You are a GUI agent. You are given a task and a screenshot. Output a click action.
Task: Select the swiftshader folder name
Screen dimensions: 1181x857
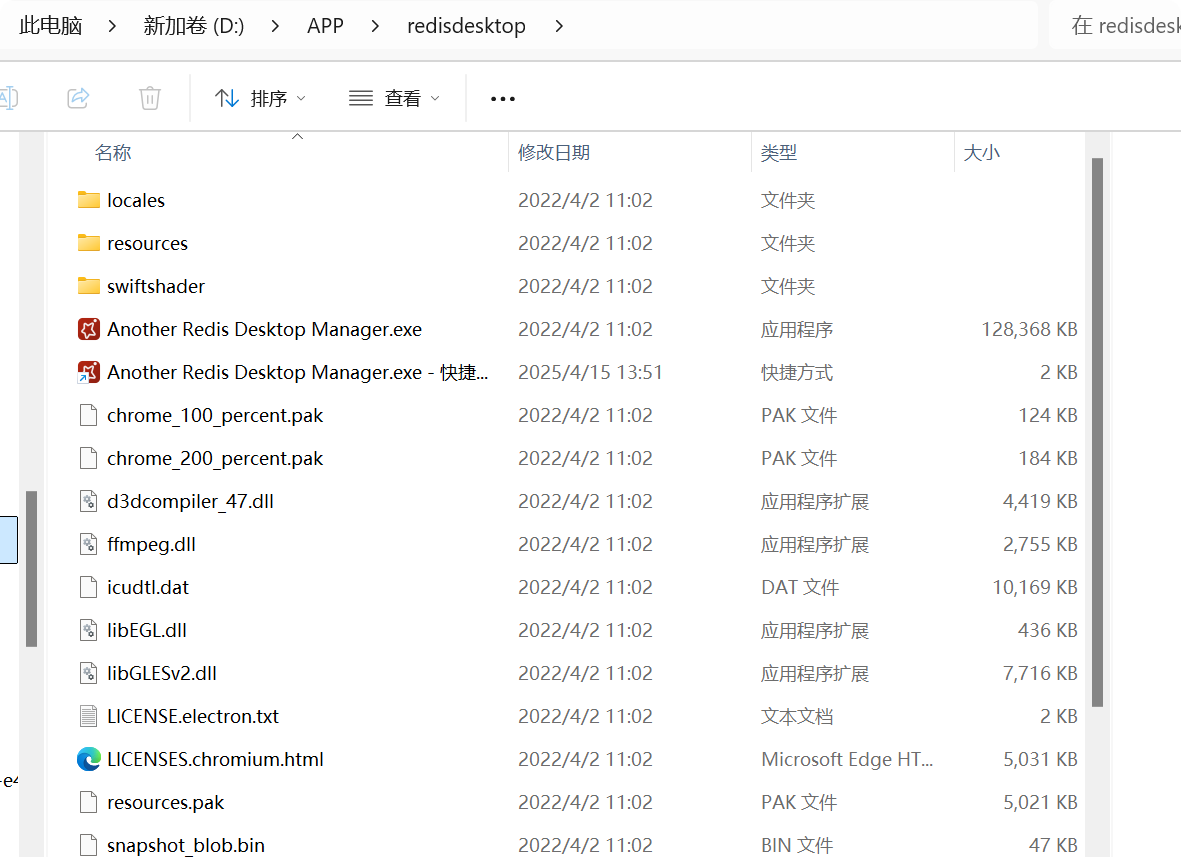point(156,286)
